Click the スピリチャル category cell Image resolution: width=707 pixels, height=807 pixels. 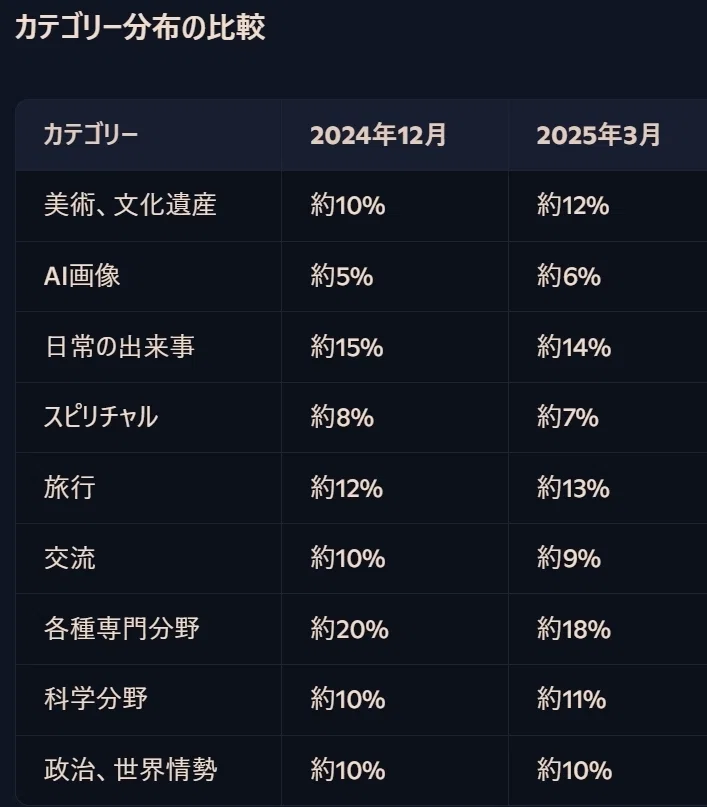click(101, 417)
